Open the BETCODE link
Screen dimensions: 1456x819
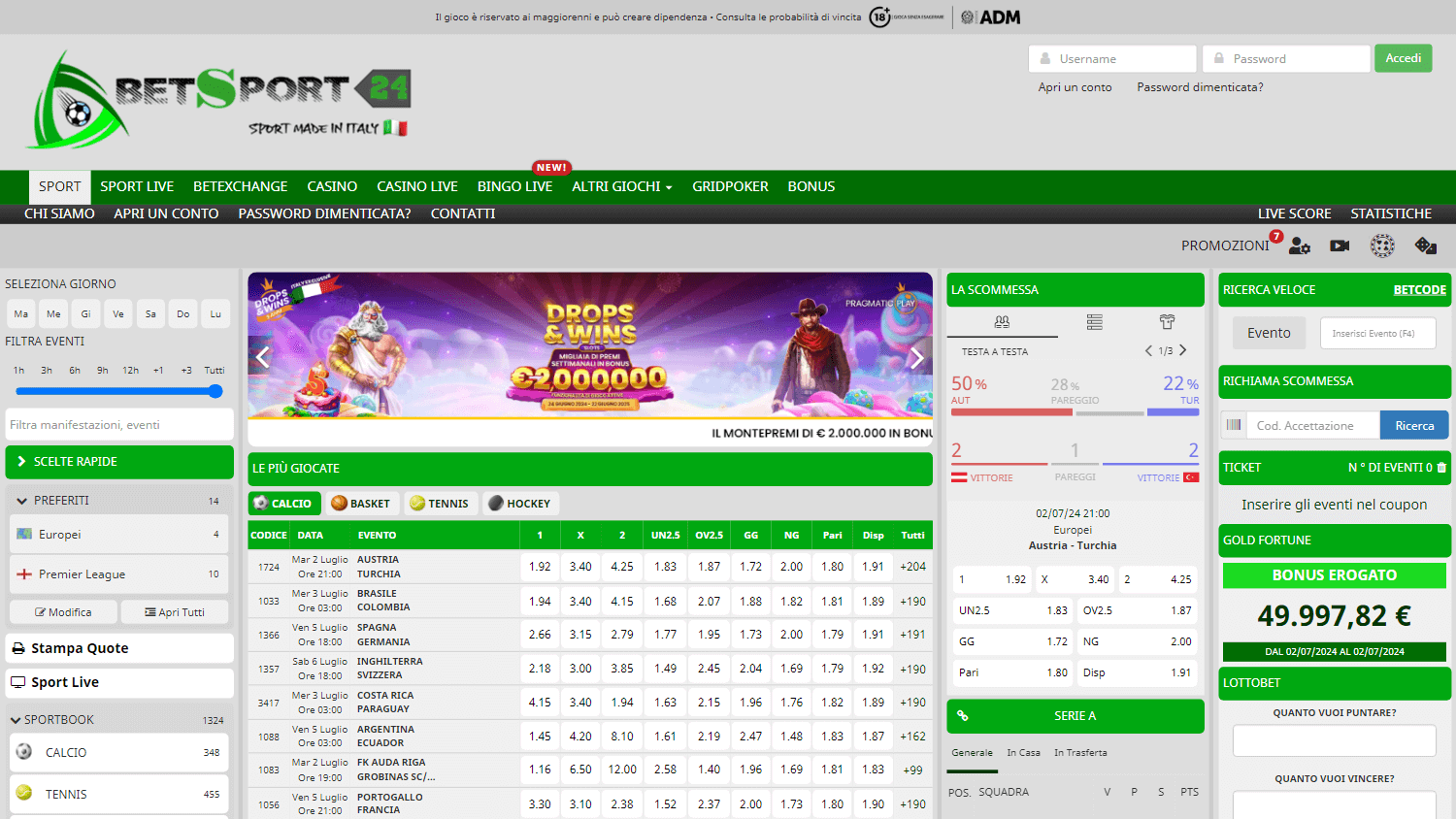[1419, 290]
